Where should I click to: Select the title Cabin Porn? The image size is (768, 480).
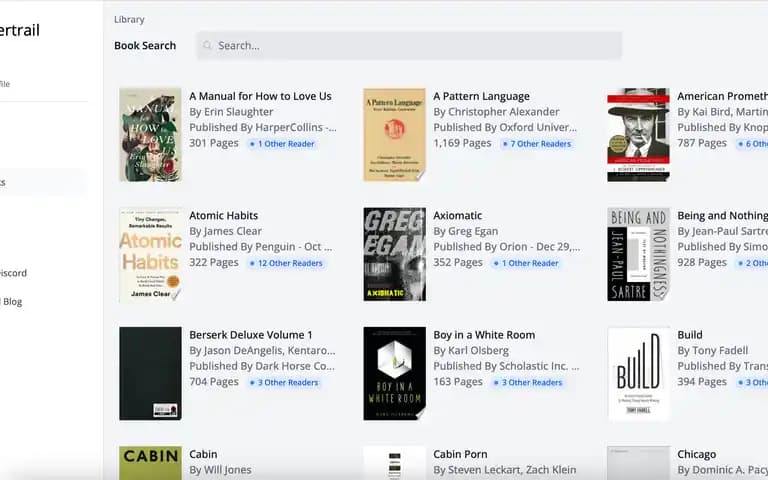(460, 455)
